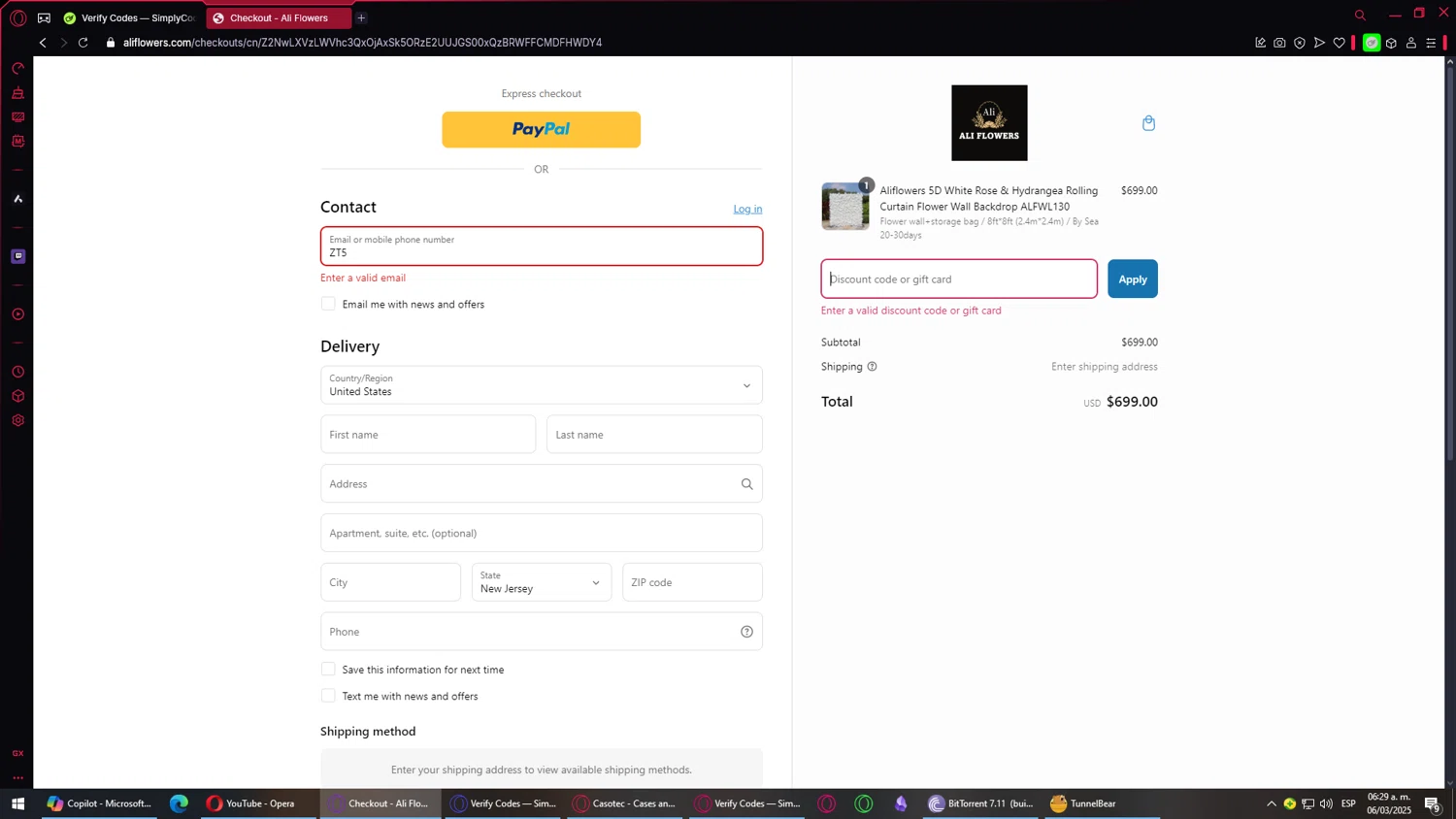This screenshot has width=1456, height=819.
Task: Show hidden system tray icons chevron
Action: (1271, 803)
